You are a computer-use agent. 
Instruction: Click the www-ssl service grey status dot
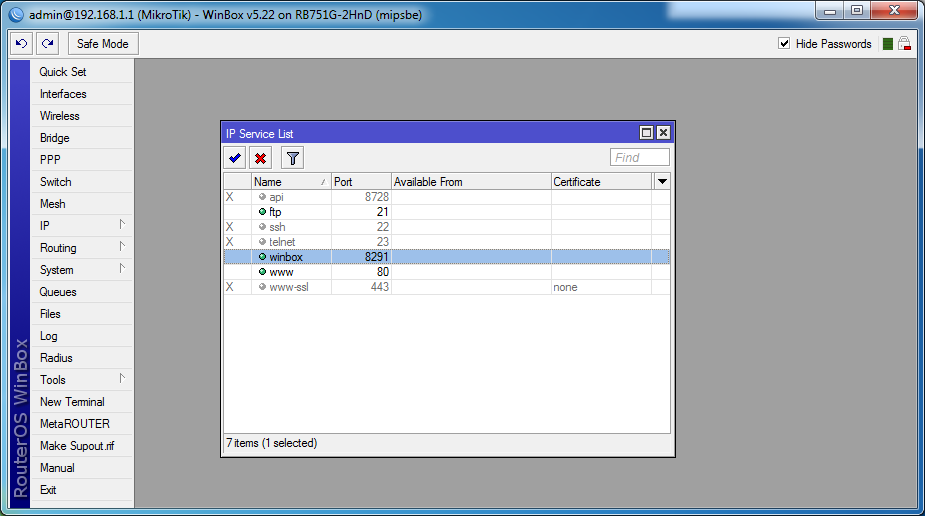click(263, 287)
